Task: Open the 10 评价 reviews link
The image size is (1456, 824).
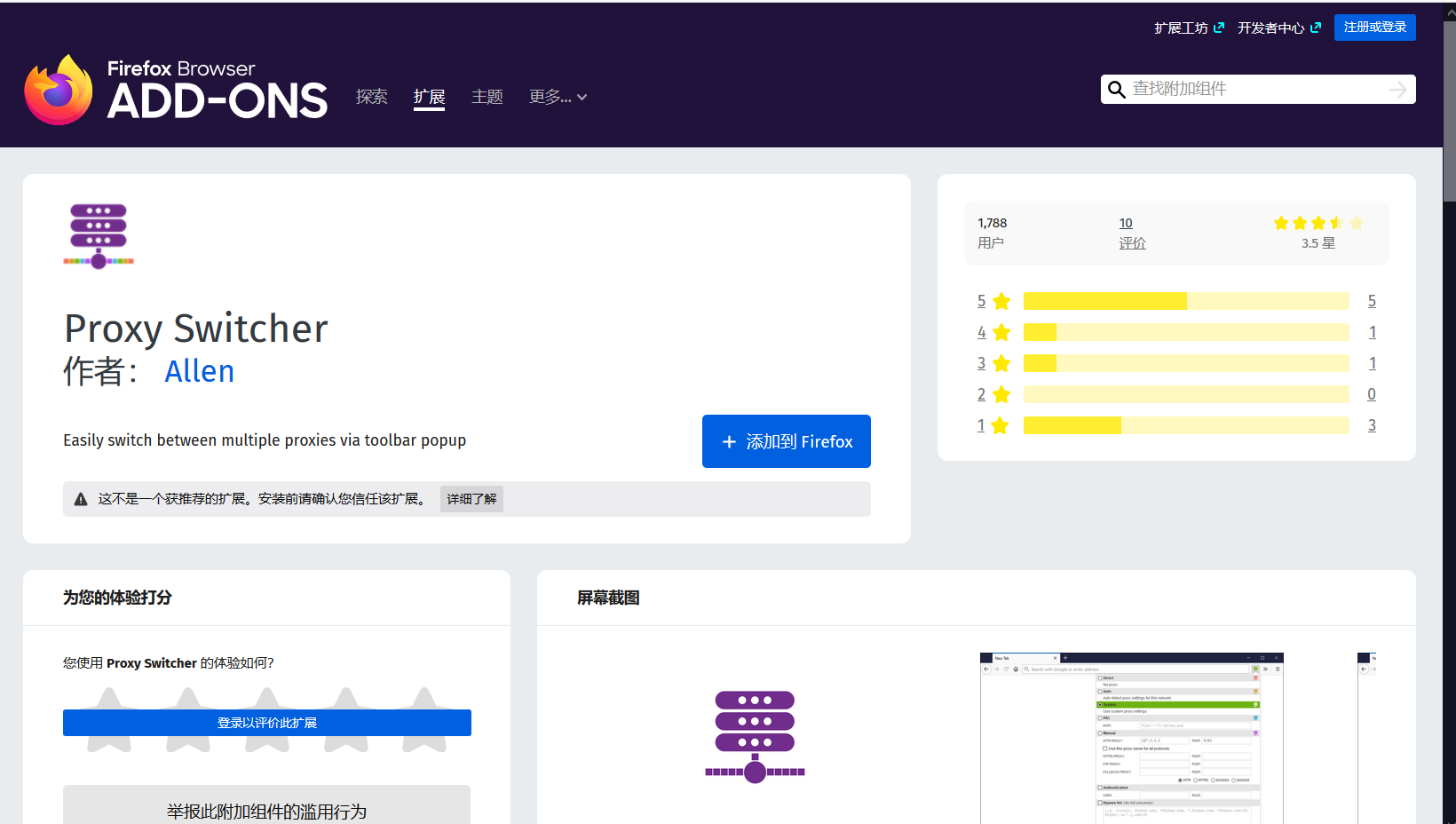Action: 1132,233
